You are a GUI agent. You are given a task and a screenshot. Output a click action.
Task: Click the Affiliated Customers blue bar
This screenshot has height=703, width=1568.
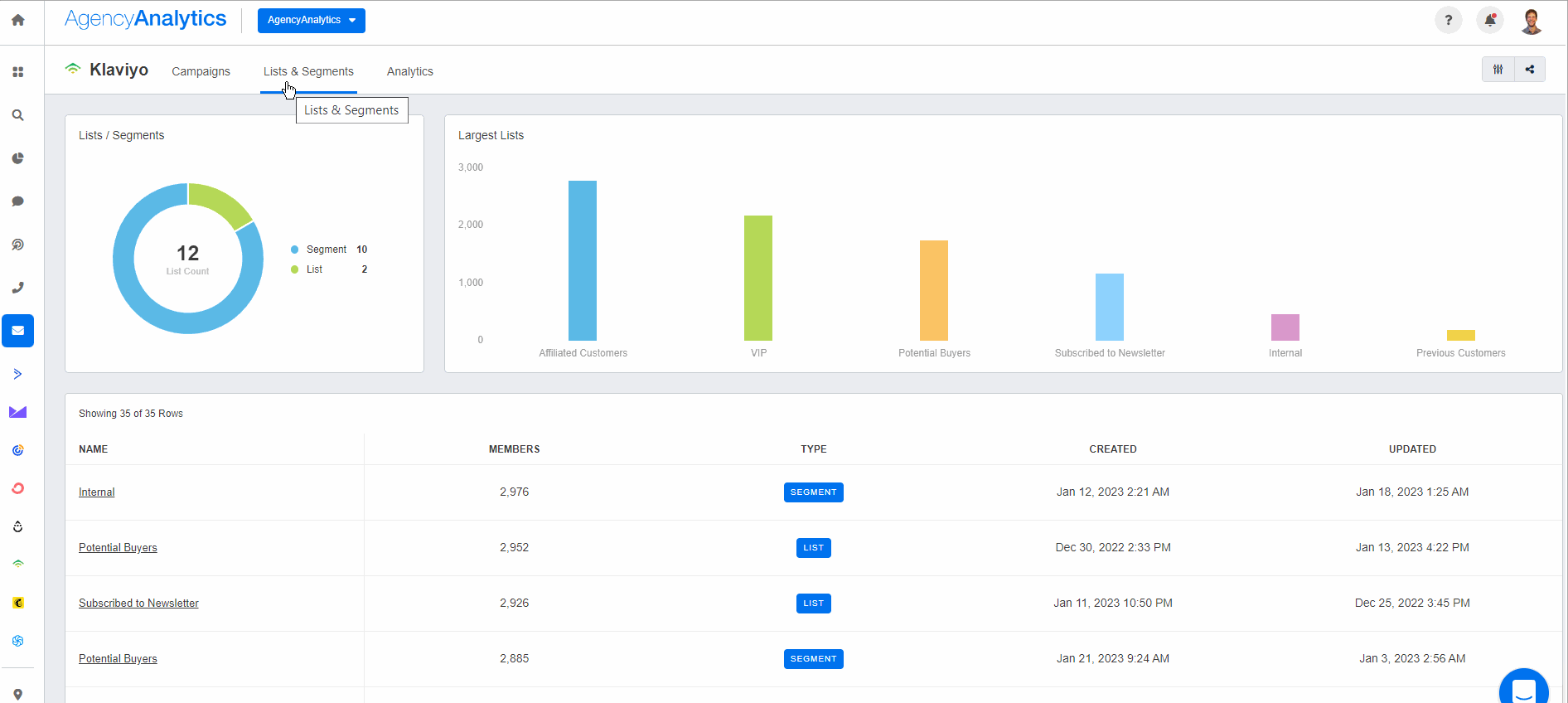tap(582, 260)
